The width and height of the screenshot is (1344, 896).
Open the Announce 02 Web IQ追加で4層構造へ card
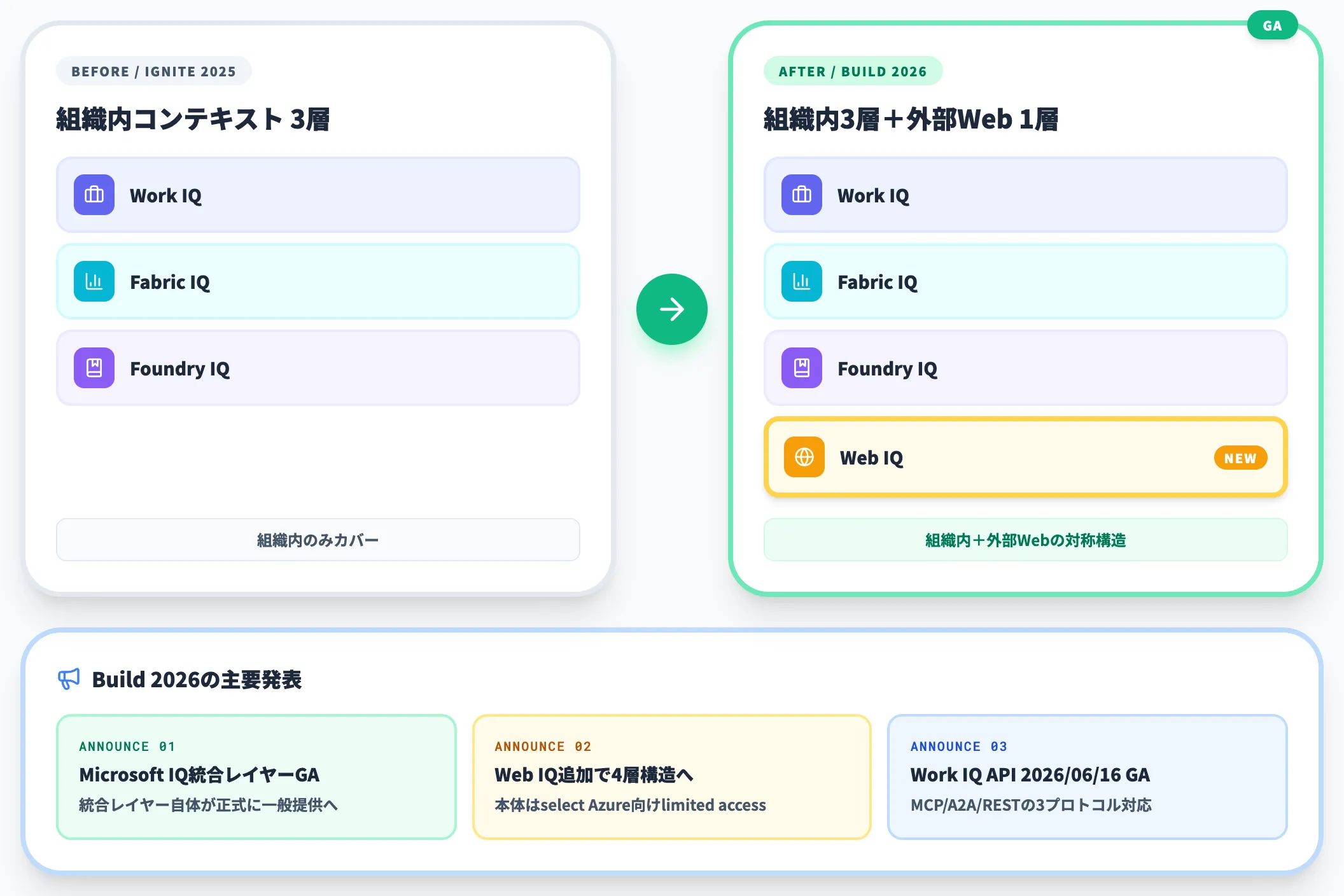click(671, 777)
